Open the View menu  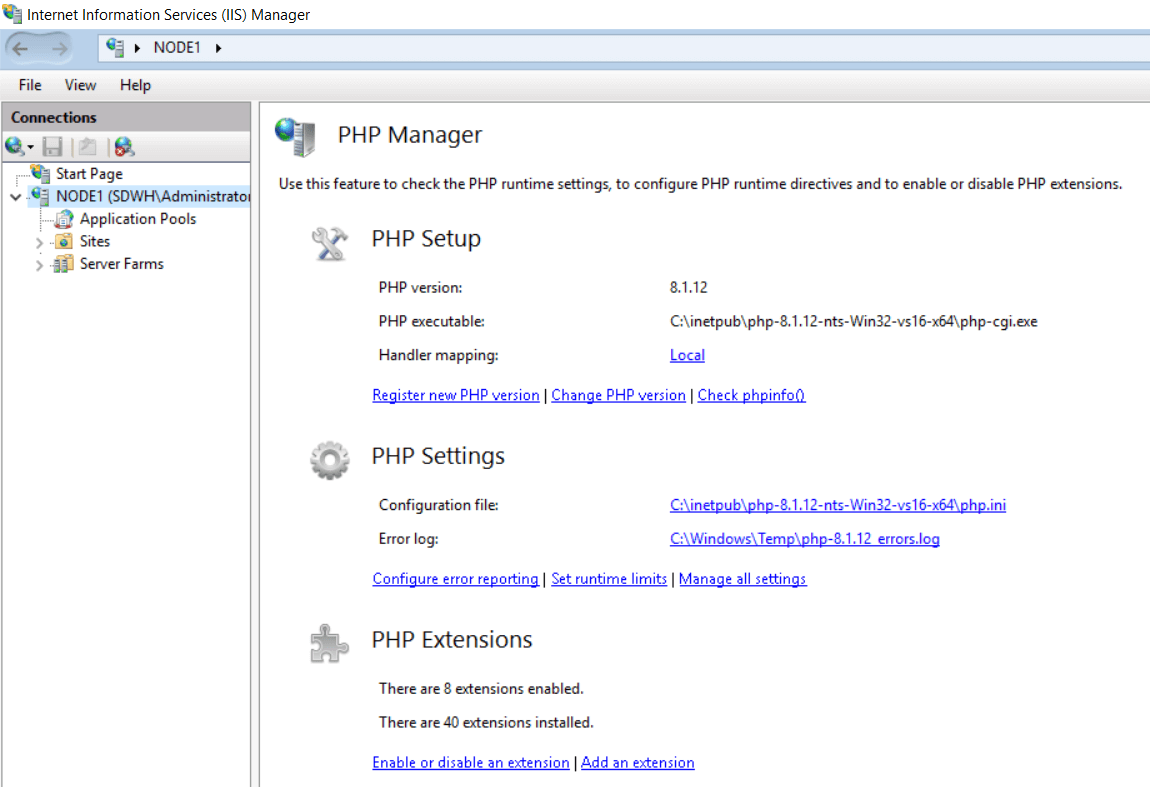point(81,85)
